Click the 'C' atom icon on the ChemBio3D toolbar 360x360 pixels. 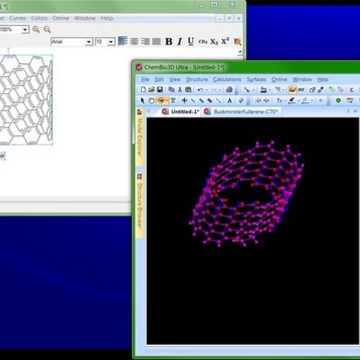tap(351, 89)
